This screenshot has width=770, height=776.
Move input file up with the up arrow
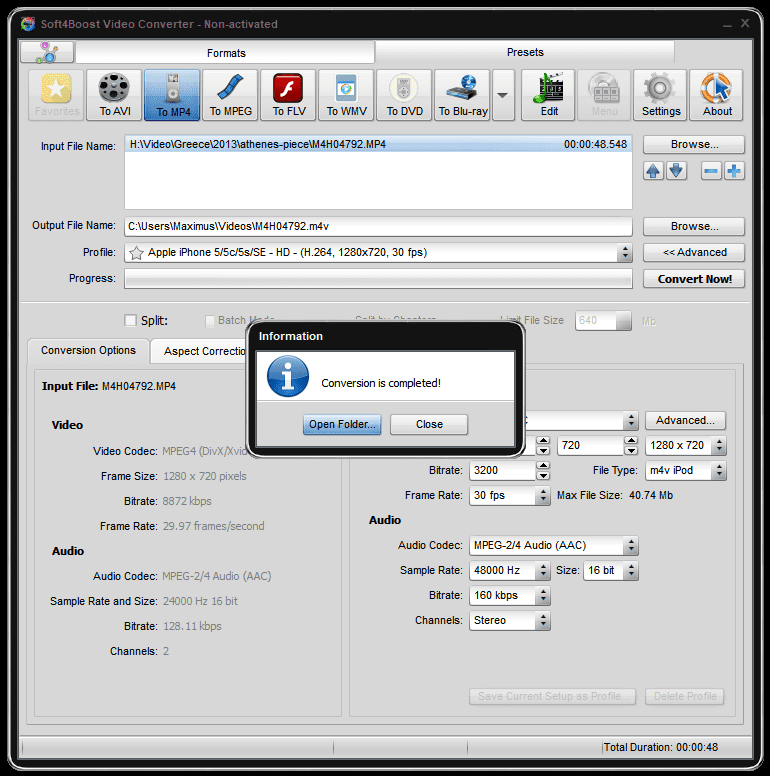click(x=653, y=171)
